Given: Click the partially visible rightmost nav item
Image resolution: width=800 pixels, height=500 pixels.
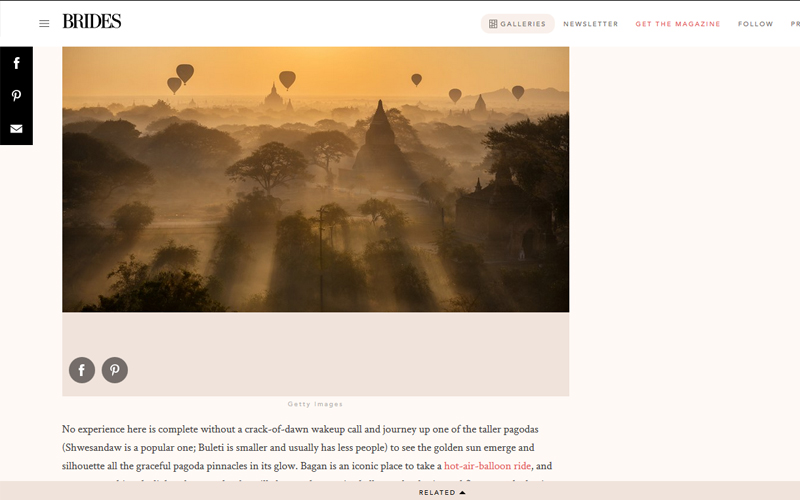Looking at the screenshot, I should click(795, 24).
